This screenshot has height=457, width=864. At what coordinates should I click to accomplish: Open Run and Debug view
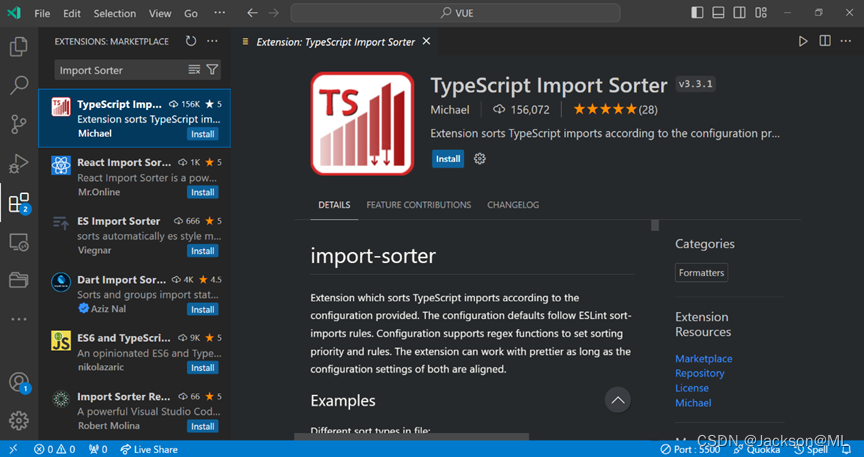(x=19, y=164)
